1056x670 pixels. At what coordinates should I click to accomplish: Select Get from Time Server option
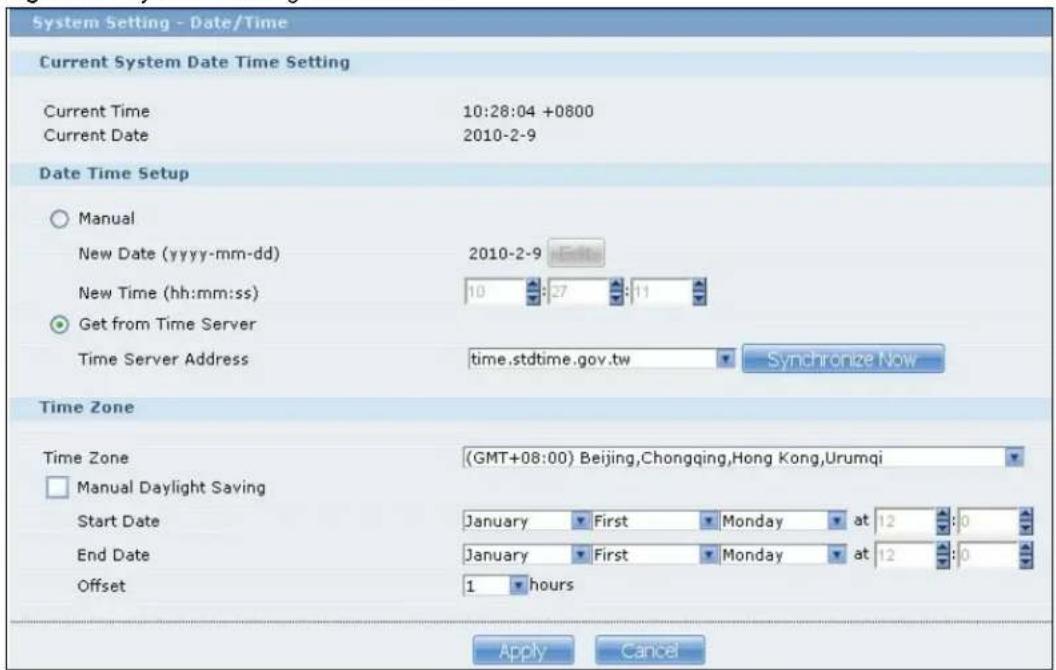[59, 325]
